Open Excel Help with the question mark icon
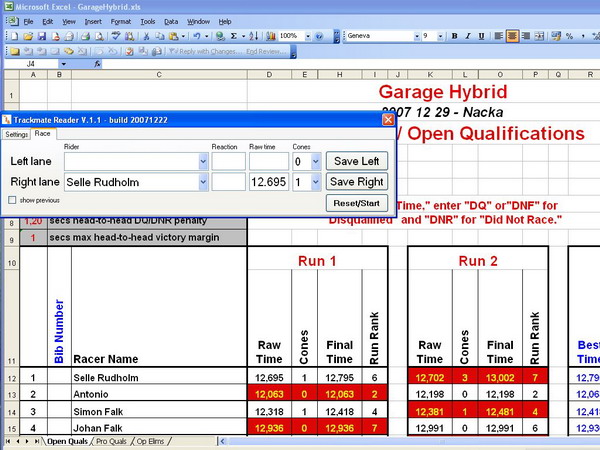The image size is (600, 450). click(319, 36)
